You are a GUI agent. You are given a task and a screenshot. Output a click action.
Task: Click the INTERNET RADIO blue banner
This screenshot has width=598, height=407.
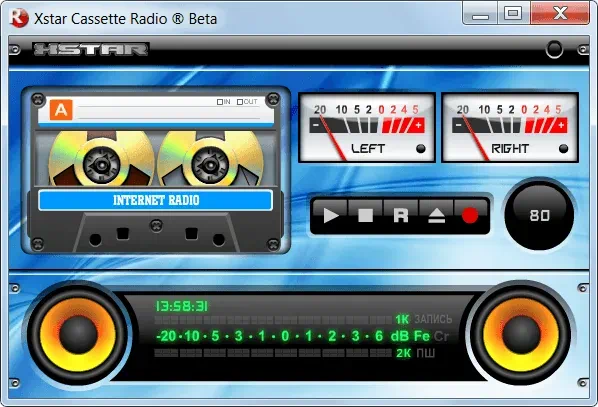[x=156, y=200]
